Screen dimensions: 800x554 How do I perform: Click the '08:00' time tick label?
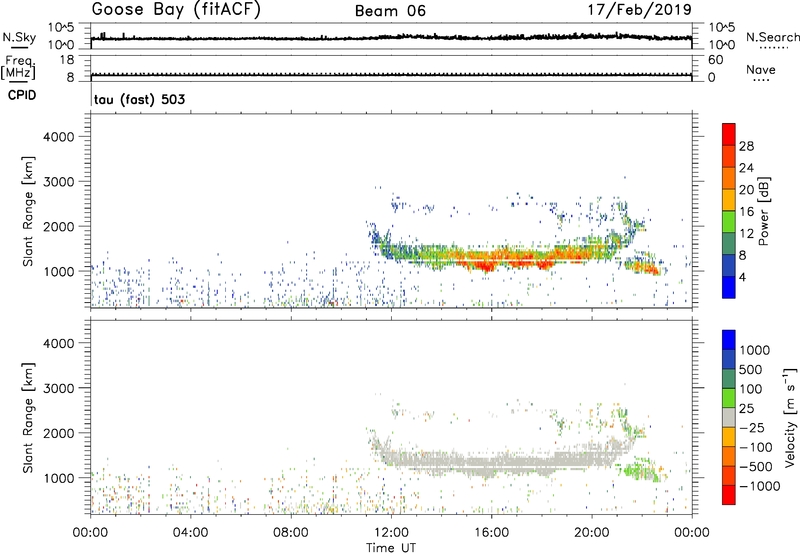pyautogui.click(x=291, y=533)
